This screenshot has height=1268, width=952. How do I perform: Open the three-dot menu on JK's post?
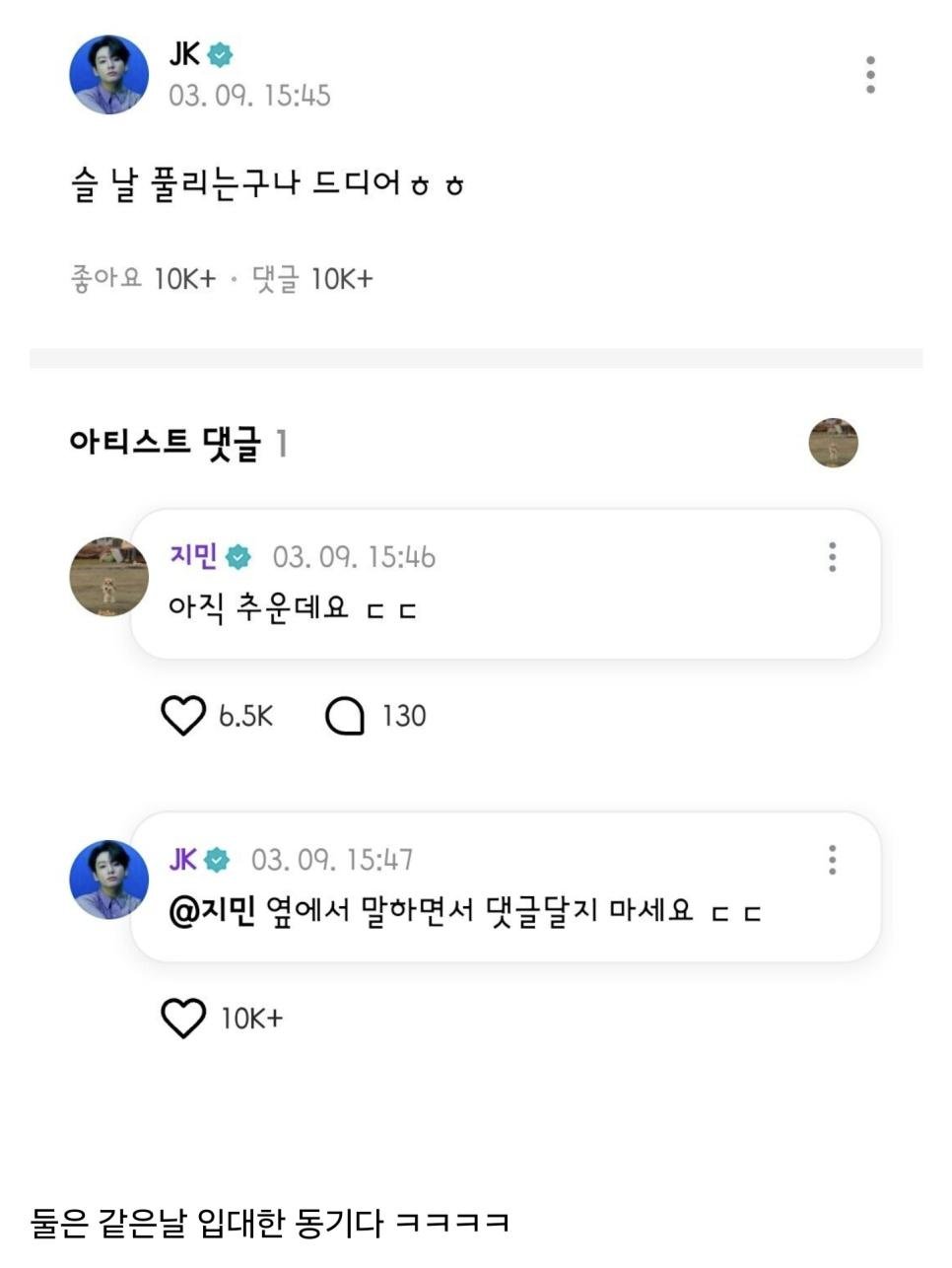(870, 75)
